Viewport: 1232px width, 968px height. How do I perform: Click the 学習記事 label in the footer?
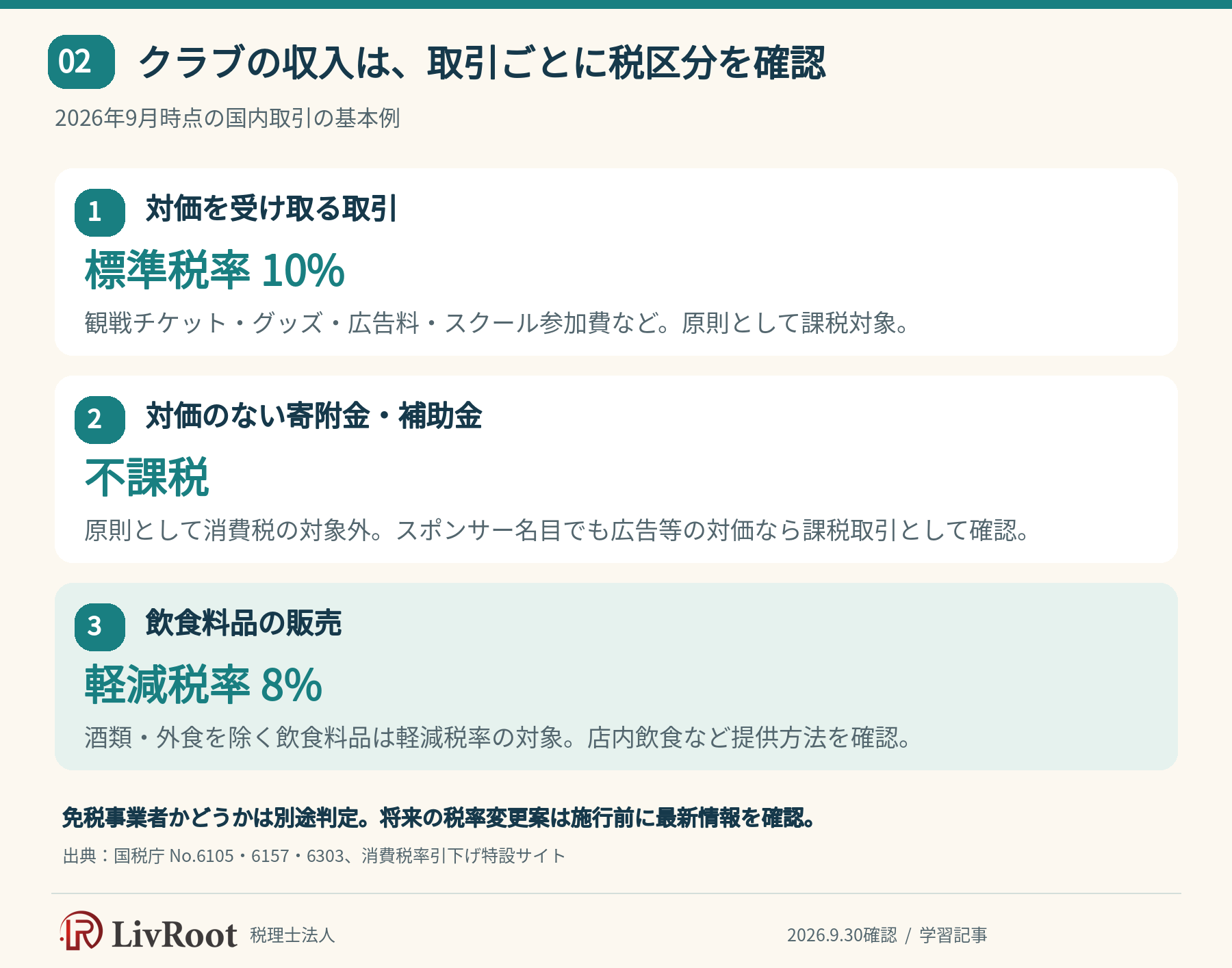(953, 935)
